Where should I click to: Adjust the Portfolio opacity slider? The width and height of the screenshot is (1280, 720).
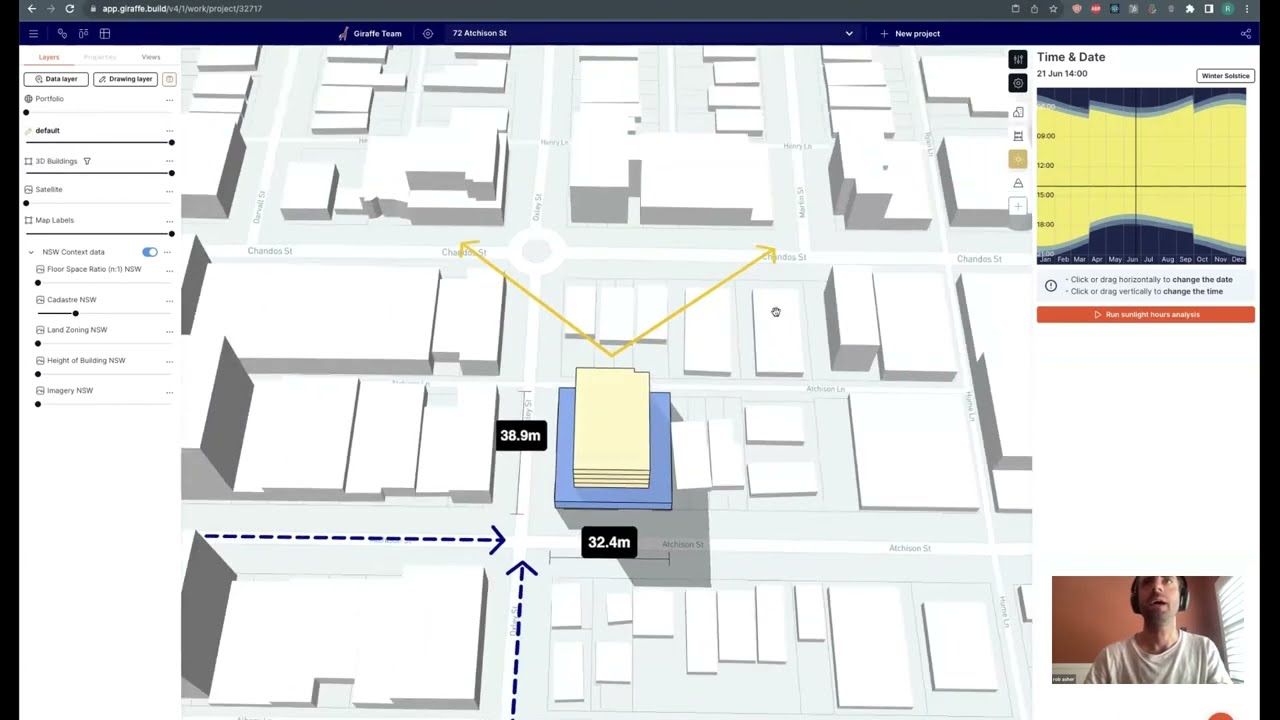[99, 112]
